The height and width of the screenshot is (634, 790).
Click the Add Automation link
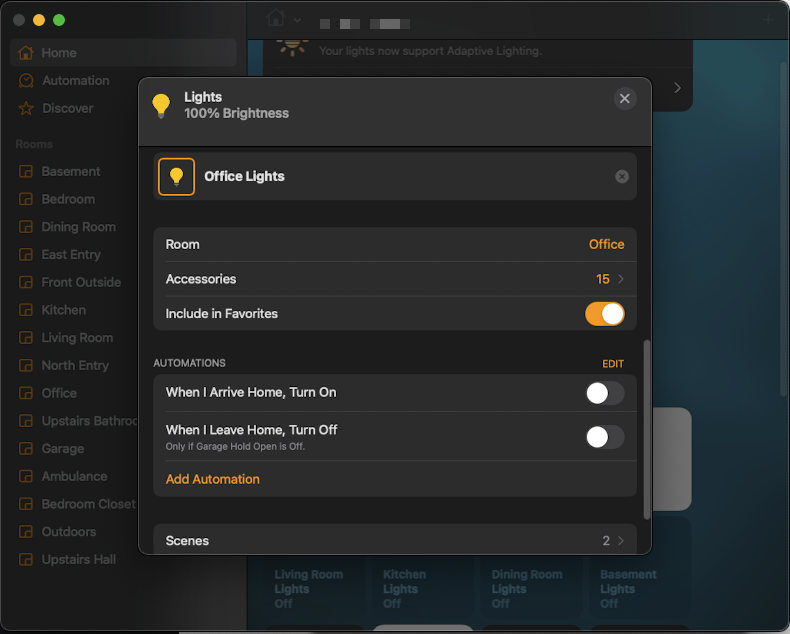pos(212,479)
